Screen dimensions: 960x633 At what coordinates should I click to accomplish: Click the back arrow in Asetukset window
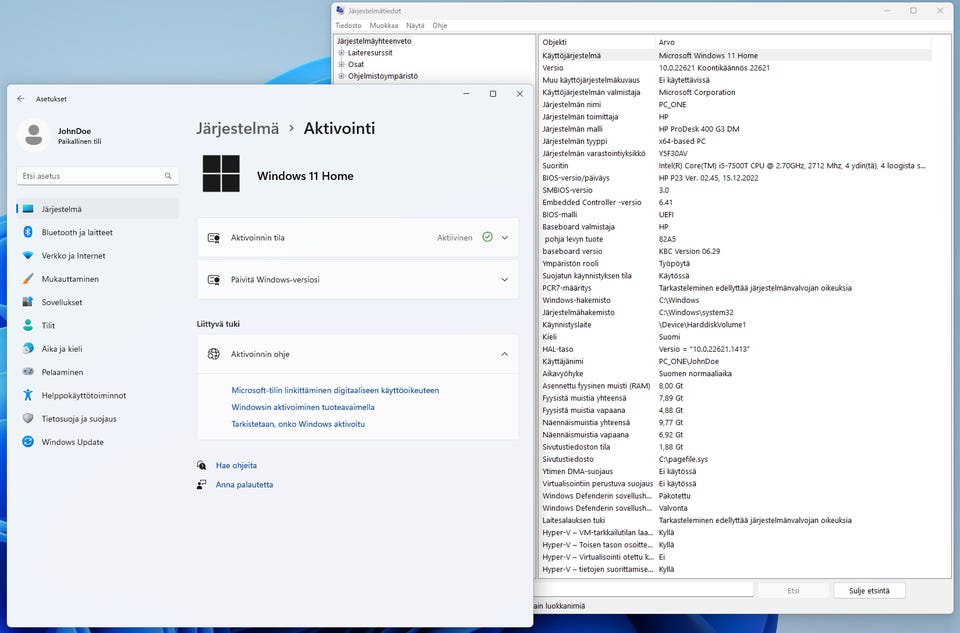(x=21, y=99)
